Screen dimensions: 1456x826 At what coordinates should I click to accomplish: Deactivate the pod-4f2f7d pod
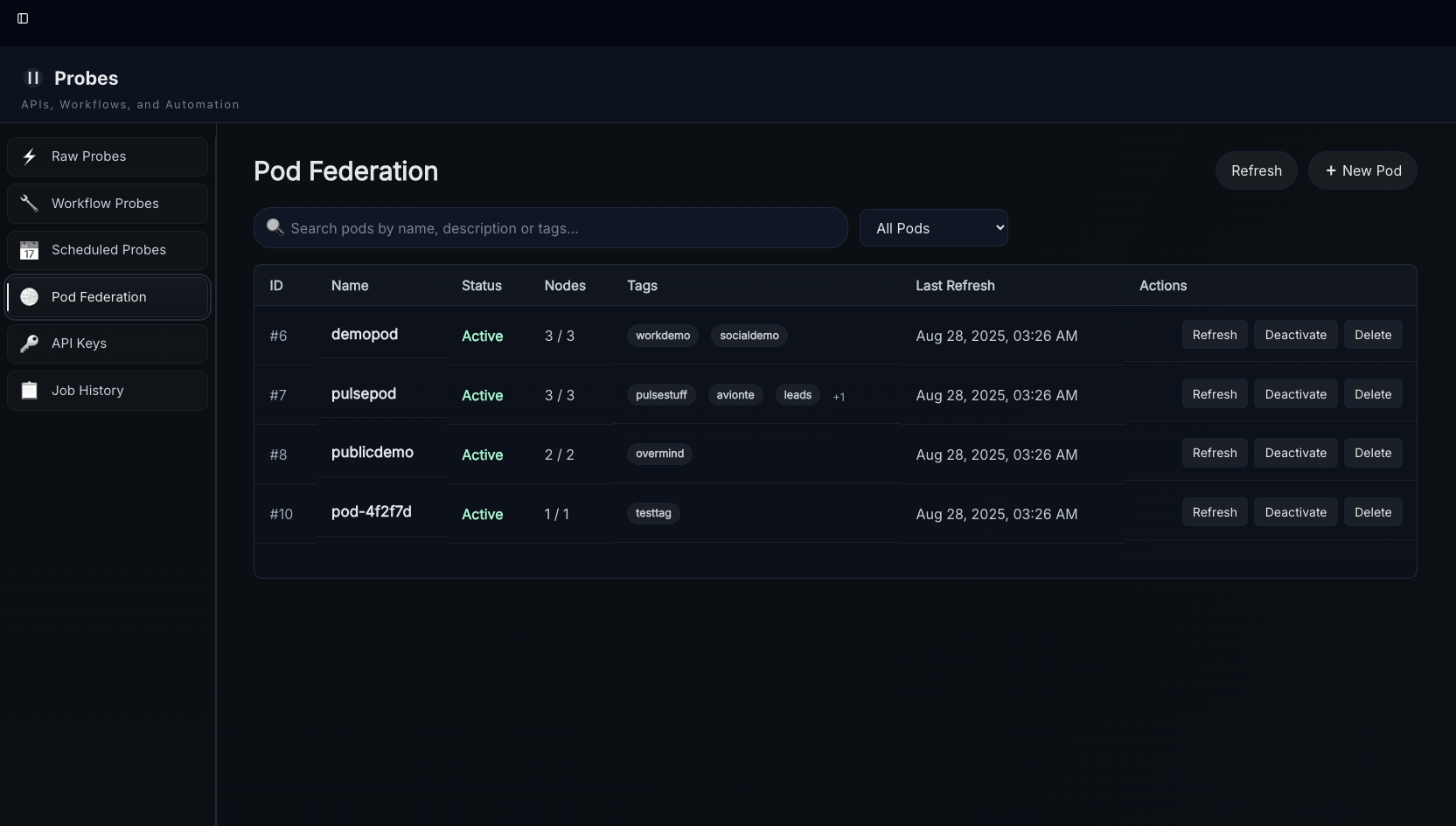[x=1295, y=512]
